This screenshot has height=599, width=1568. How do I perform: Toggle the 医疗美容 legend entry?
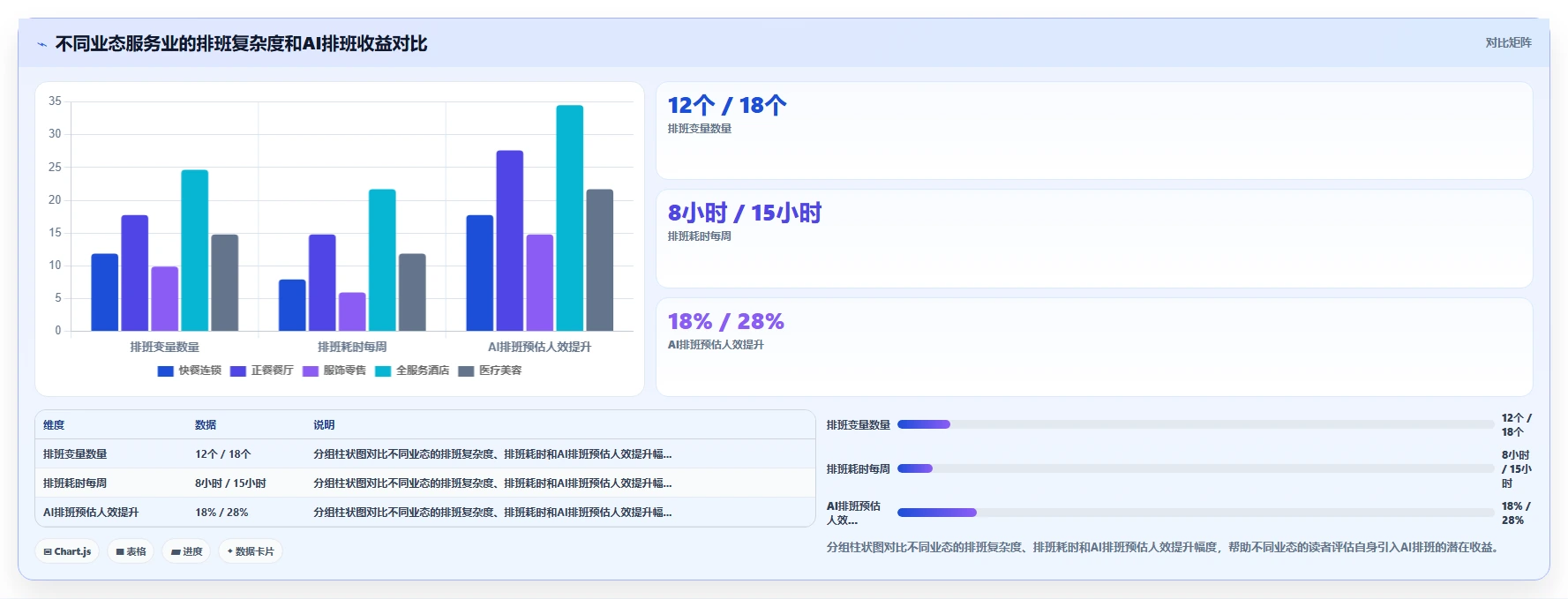pos(490,371)
